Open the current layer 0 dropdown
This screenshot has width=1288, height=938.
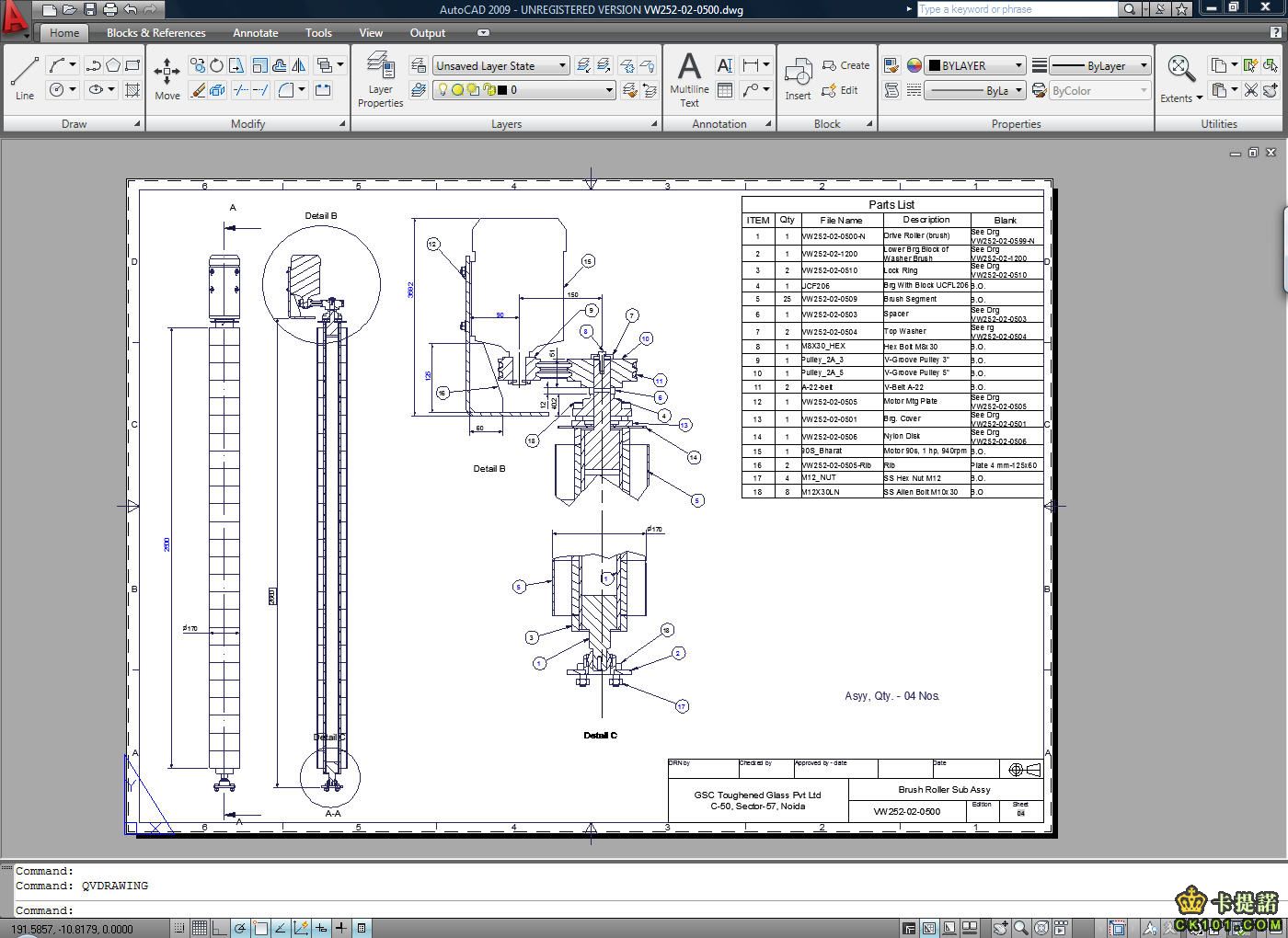tap(523, 90)
